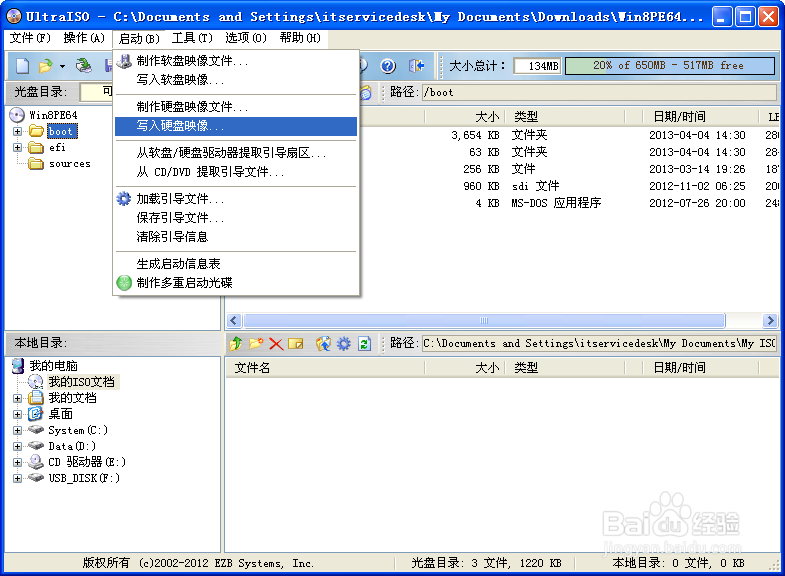Click the CD 驱动器(E:) drive icon
Viewport: 785px width, 576px height.
click(36, 461)
